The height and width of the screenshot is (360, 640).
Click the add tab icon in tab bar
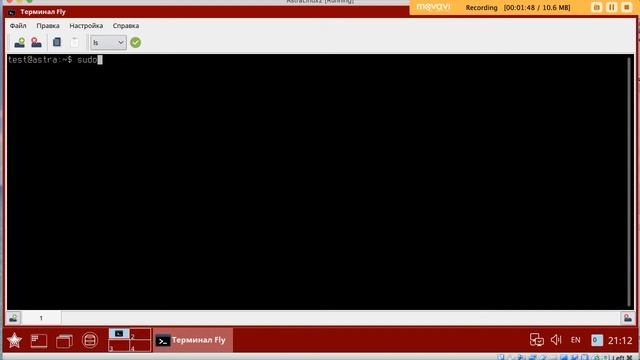click(13, 318)
